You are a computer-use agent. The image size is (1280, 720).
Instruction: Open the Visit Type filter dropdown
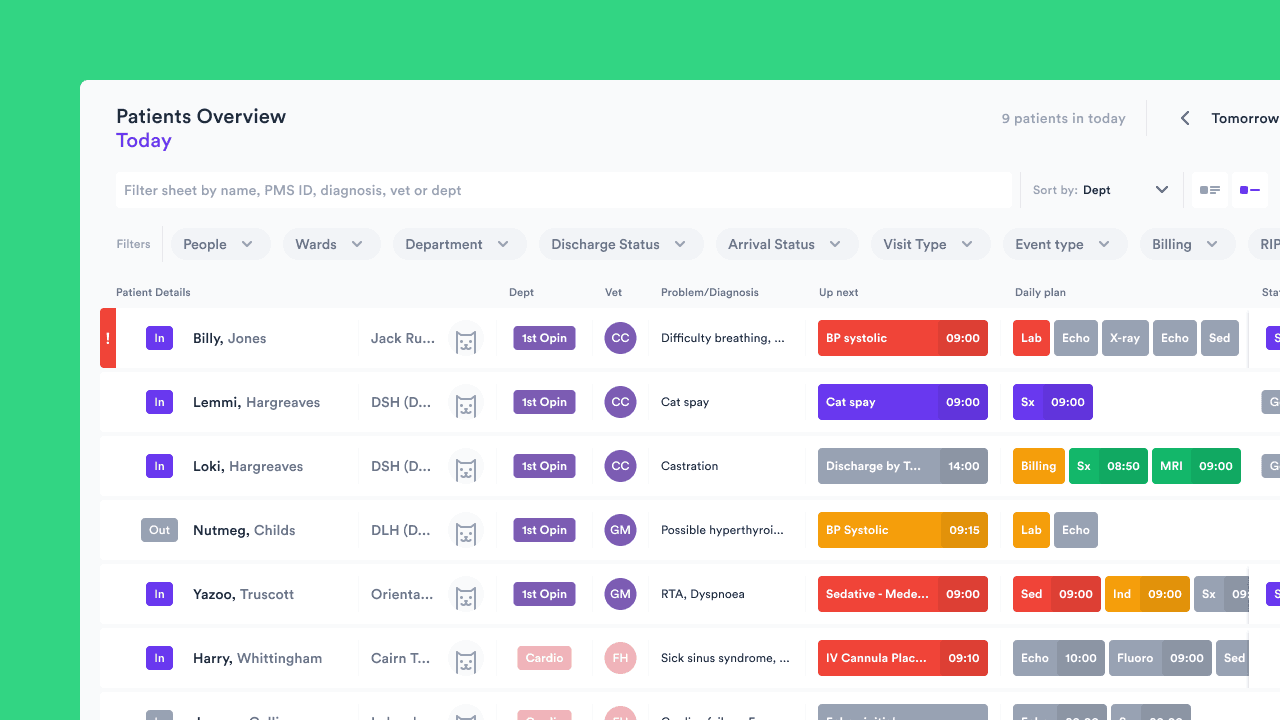929,244
